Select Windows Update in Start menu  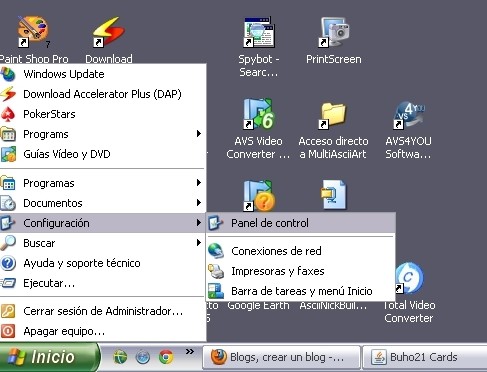(x=102, y=74)
